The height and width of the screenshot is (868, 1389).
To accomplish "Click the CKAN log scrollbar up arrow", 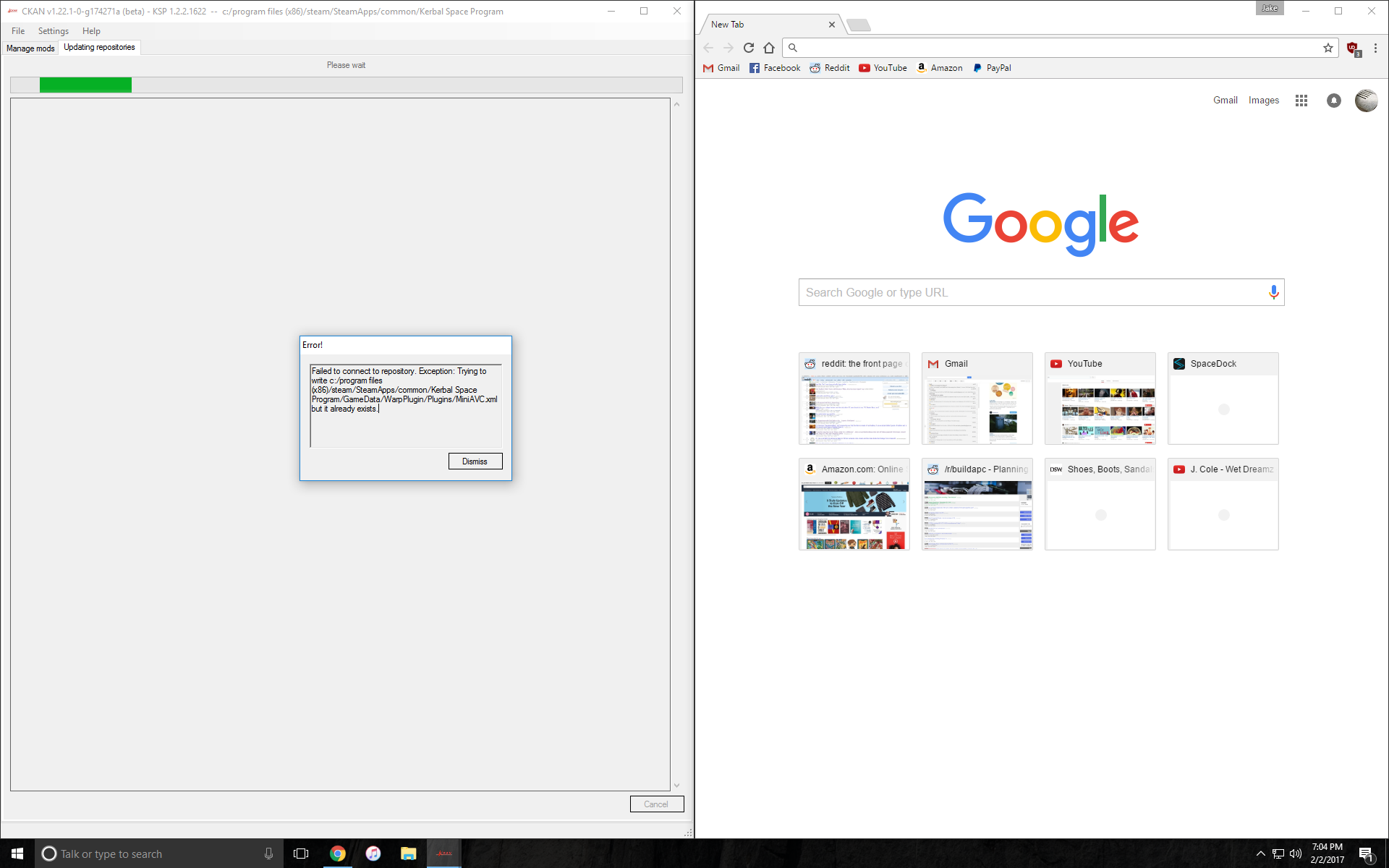I will click(x=676, y=104).
